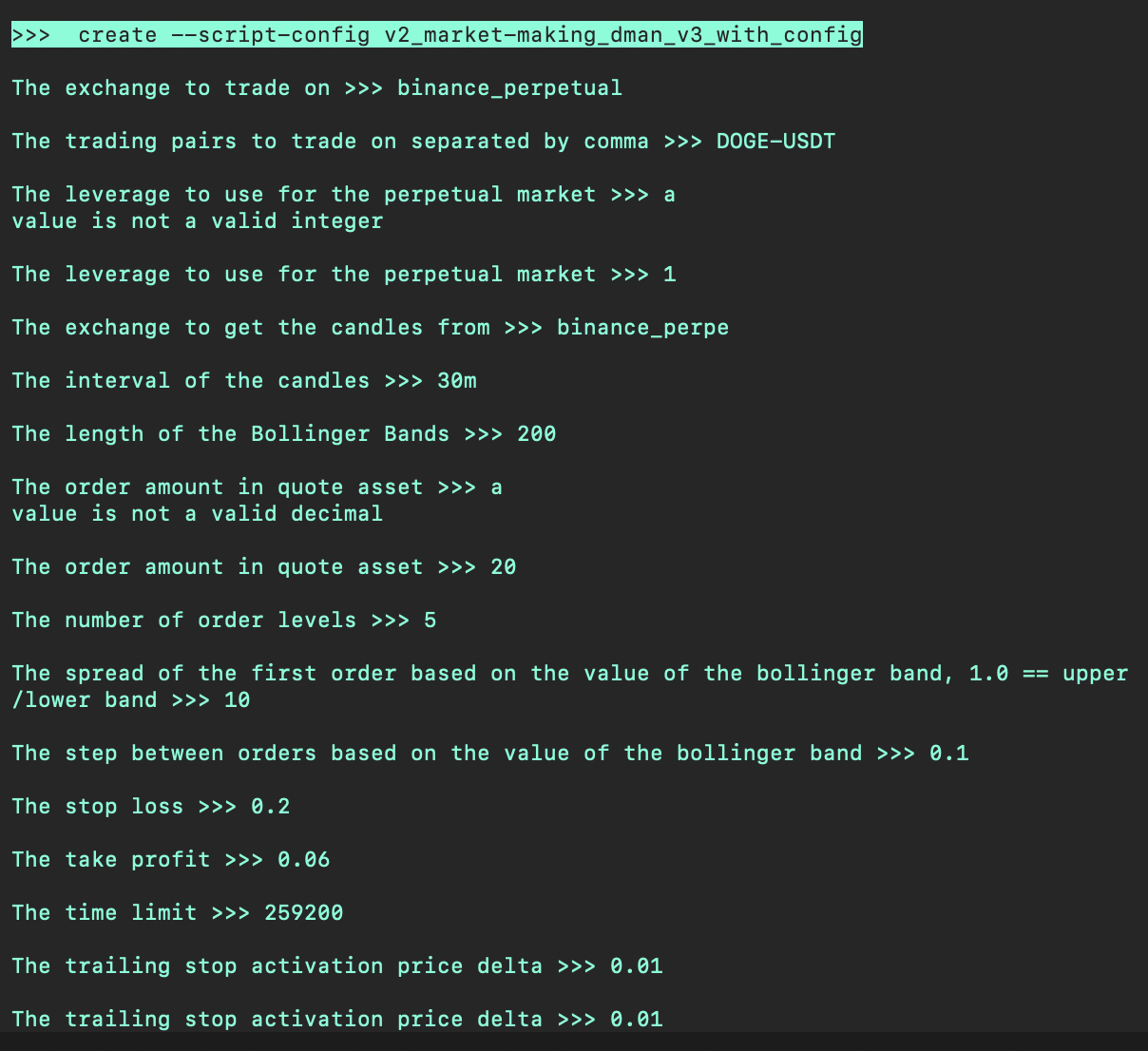The width and height of the screenshot is (1148, 1051).
Task: Click 'The number of order levels' prompt text
Action: coord(184,621)
